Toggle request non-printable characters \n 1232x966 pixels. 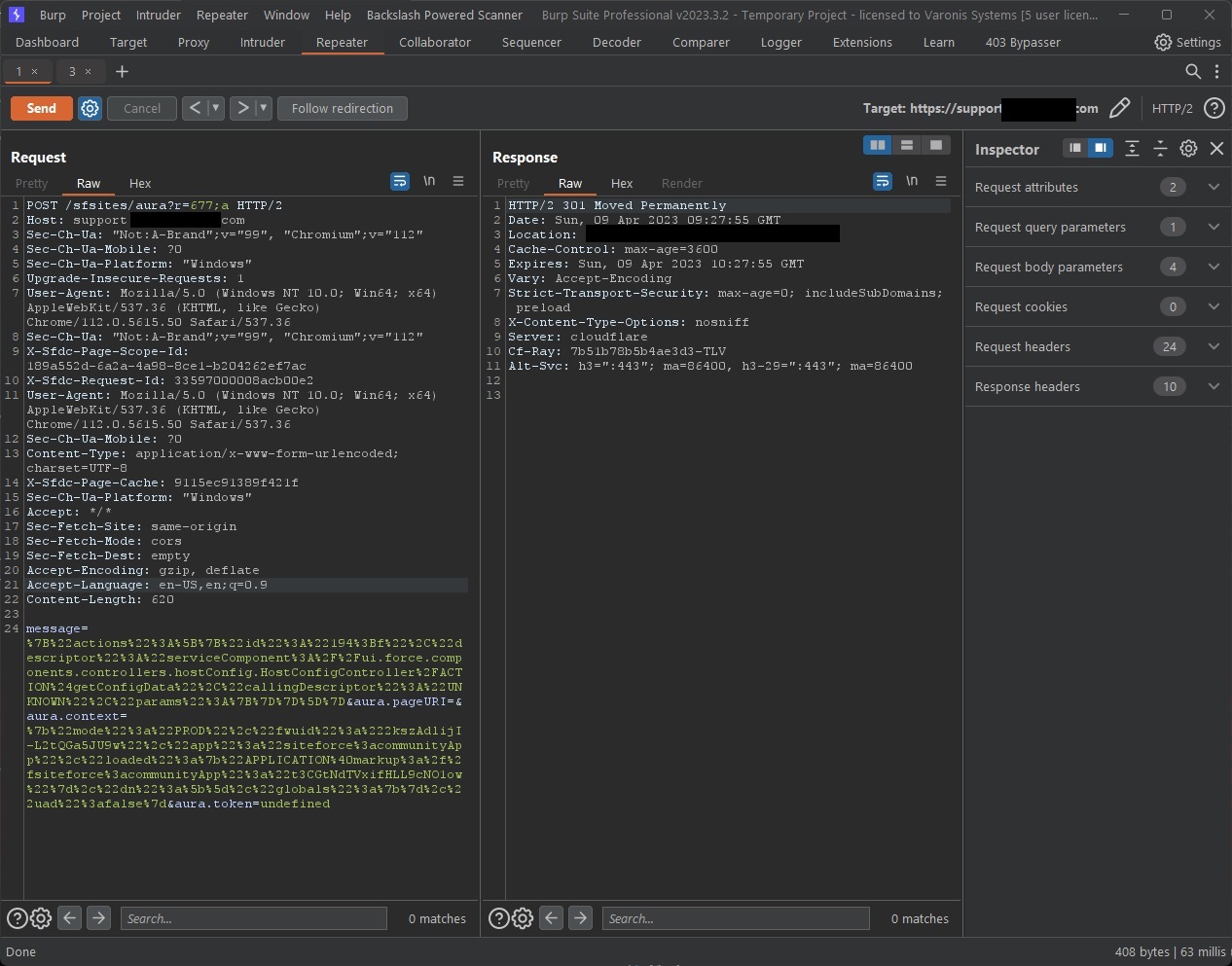(429, 182)
